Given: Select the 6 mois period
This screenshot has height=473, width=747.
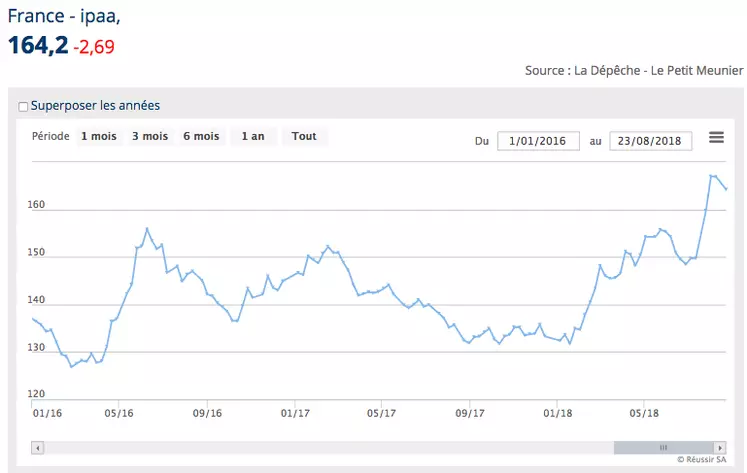Looking at the screenshot, I should point(201,136).
